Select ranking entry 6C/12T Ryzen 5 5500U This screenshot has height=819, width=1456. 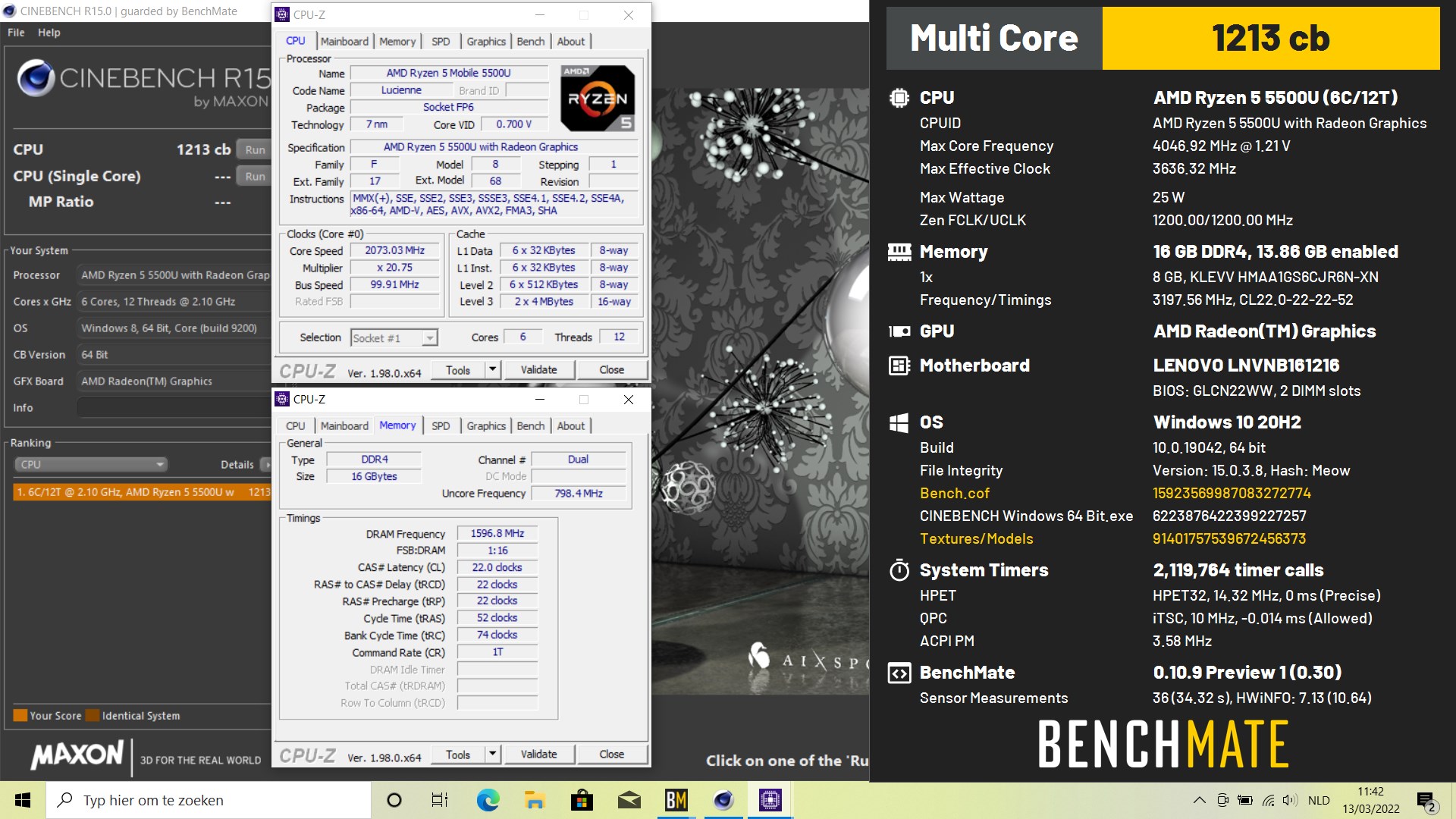[142, 492]
